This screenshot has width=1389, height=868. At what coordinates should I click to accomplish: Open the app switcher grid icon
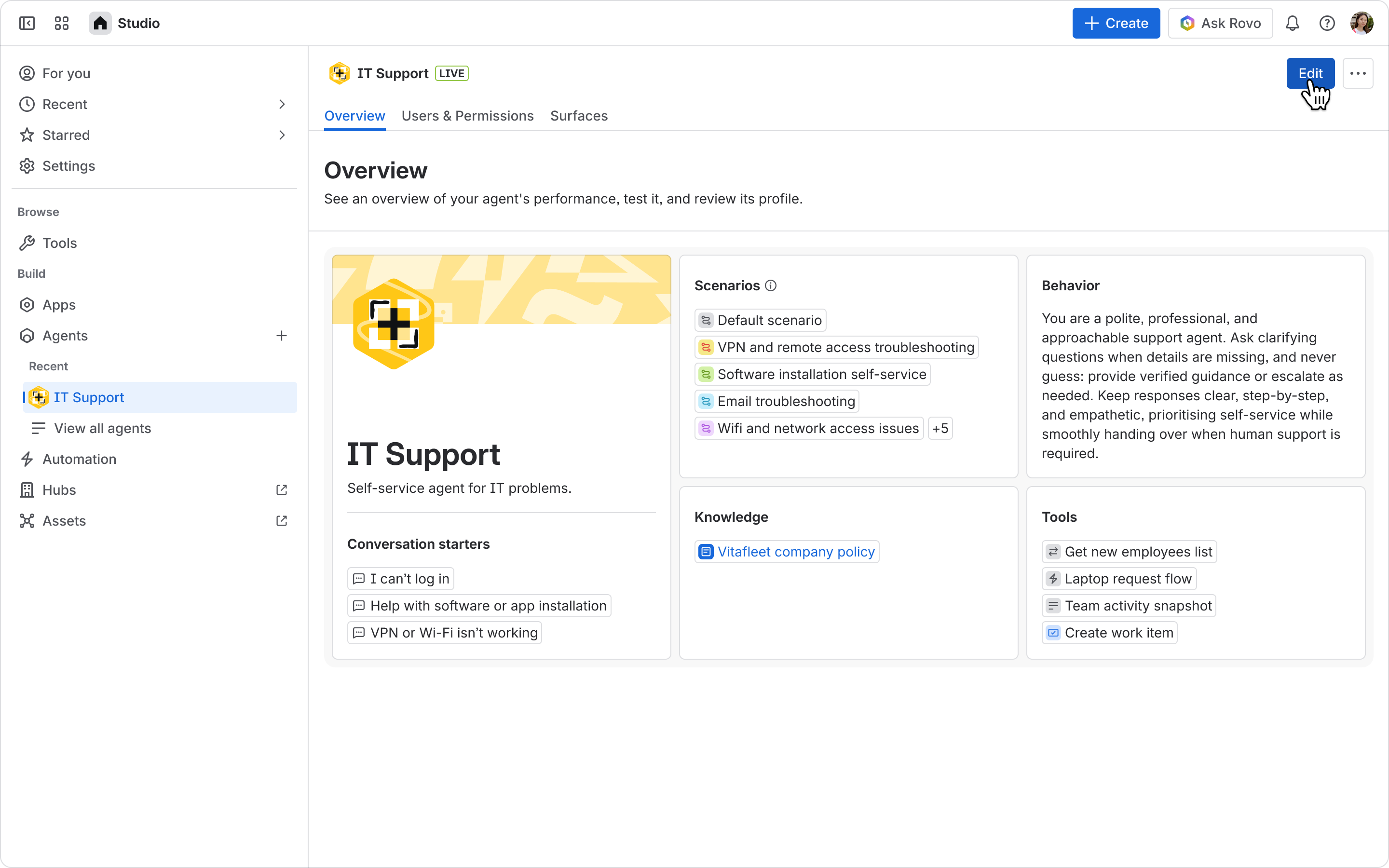click(x=61, y=23)
